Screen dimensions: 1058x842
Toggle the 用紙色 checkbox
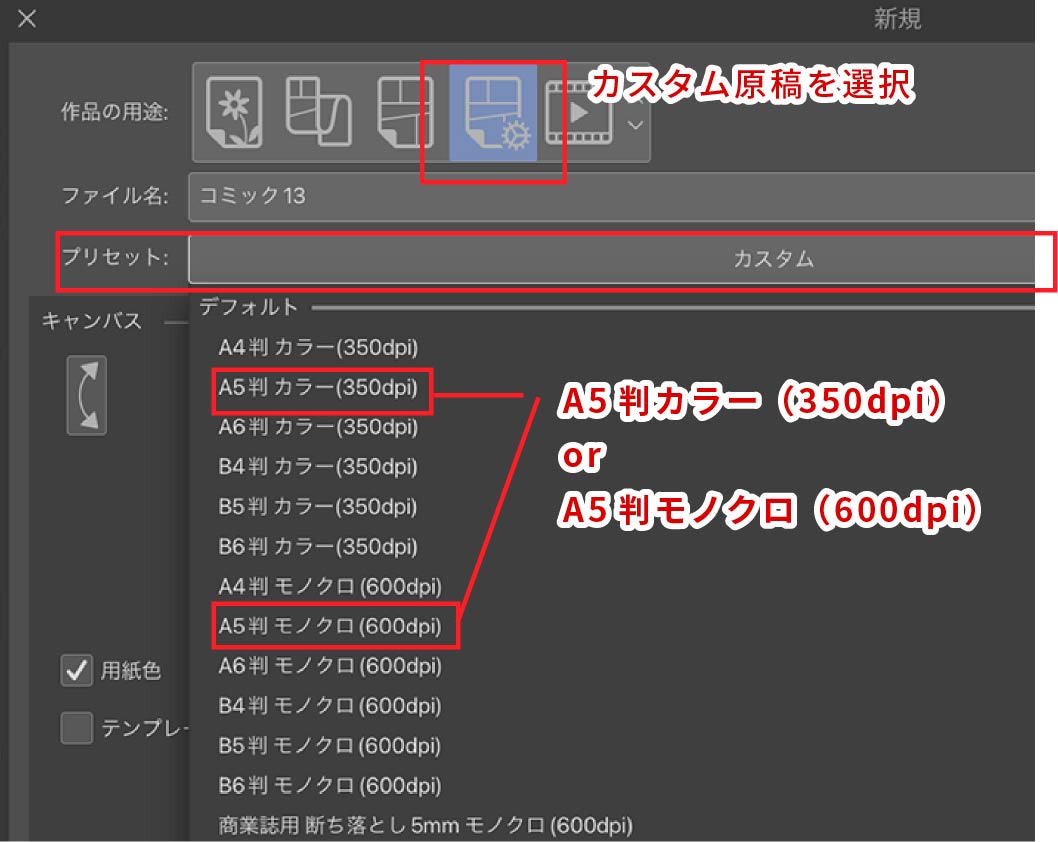click(77, 671)
